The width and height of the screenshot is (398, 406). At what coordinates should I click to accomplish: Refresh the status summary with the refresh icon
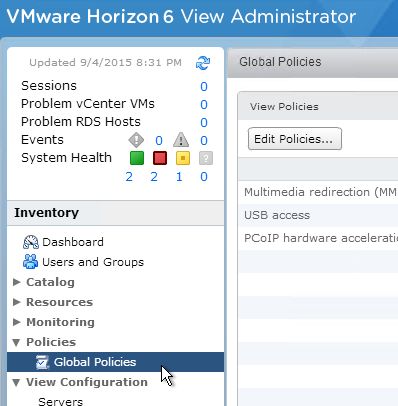203,63
